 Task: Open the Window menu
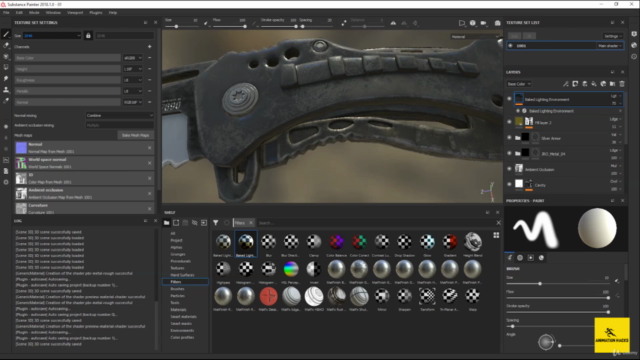coord(53,13)
